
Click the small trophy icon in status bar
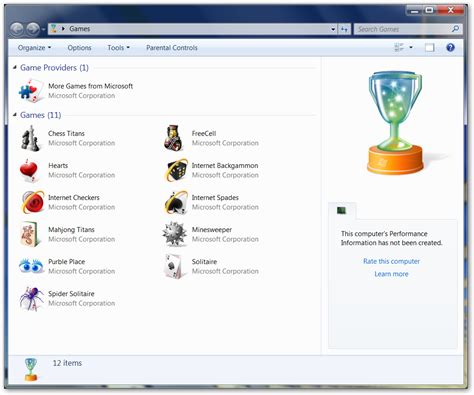[x=31, y=369]
